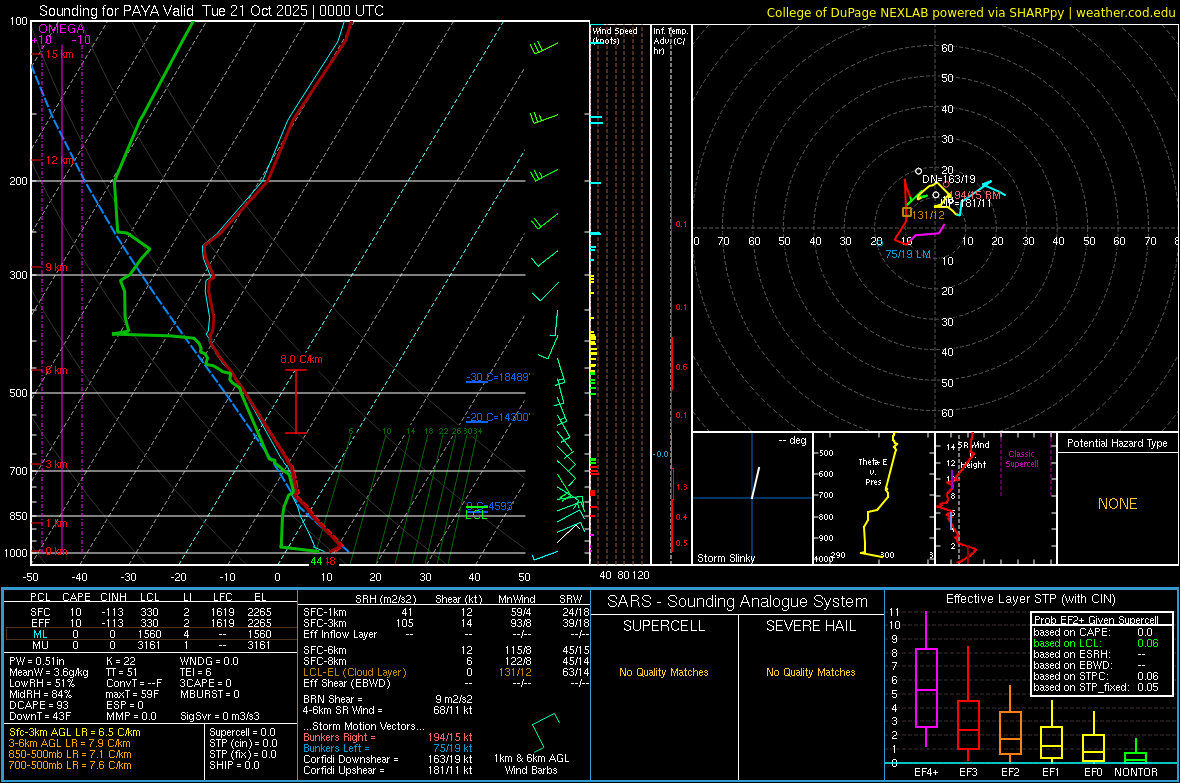
Task: Click the 'MidRH = 84%' value
Action: pos(41,694)
